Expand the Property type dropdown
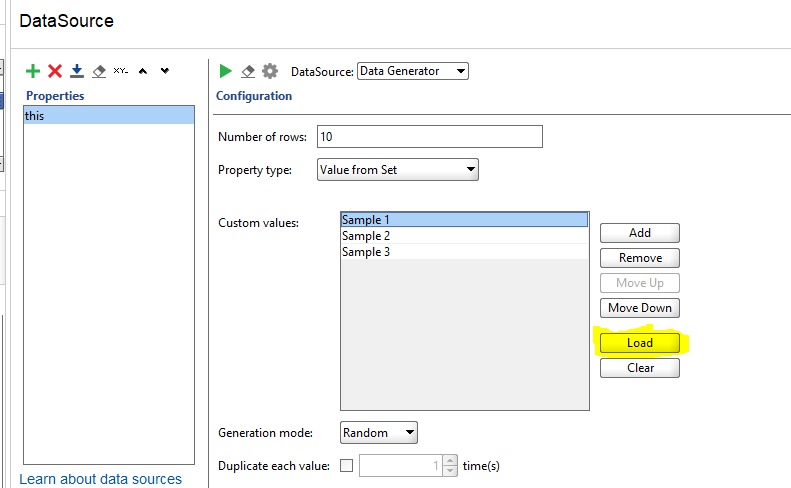 [397, 170]
